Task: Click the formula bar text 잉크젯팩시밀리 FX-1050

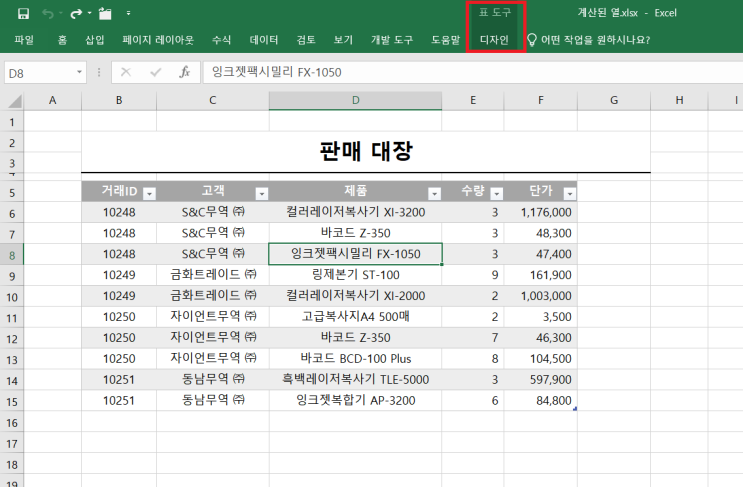Action: click(276, 72)
